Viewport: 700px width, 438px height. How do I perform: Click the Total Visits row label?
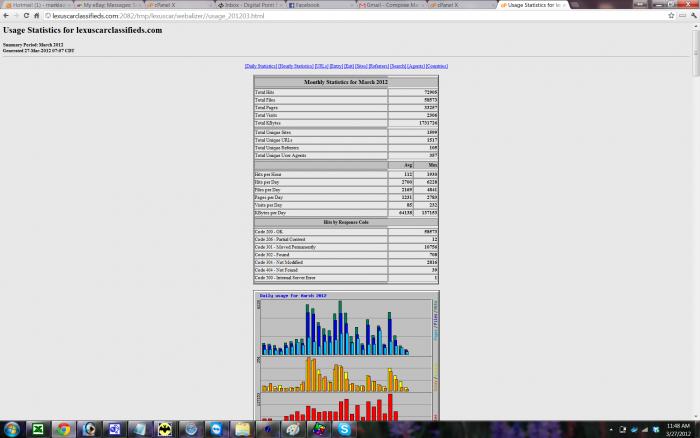(x=266, y=115)
